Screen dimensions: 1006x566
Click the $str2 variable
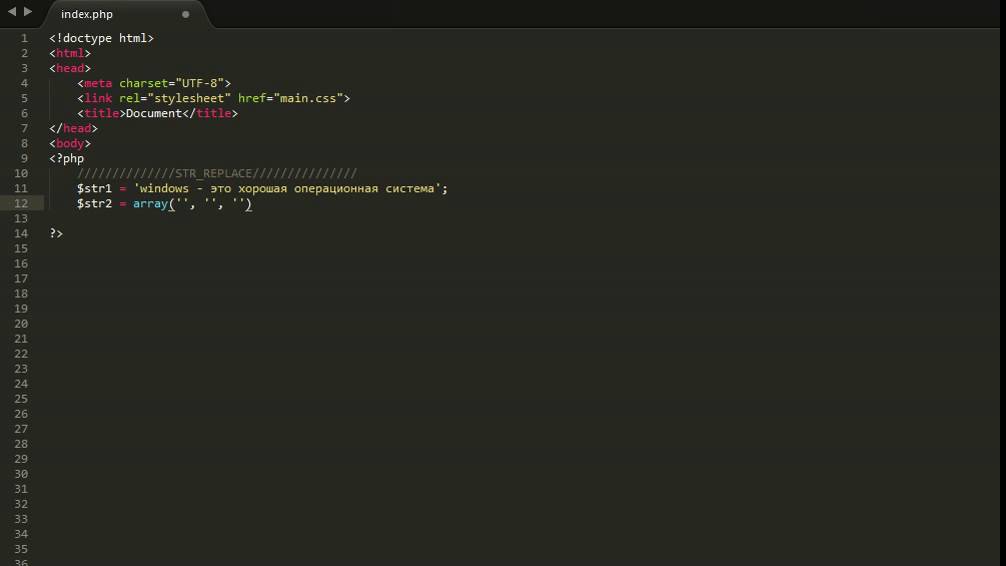(x=94, y=203)
